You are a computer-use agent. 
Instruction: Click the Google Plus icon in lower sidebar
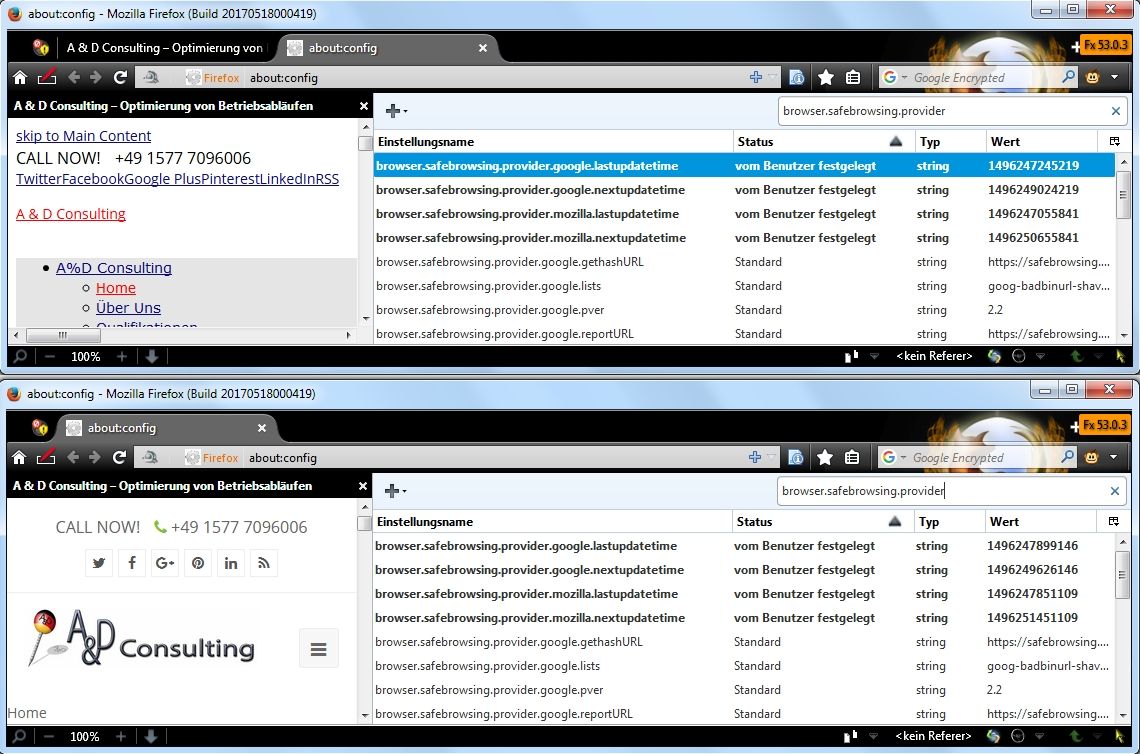(165, 563)
